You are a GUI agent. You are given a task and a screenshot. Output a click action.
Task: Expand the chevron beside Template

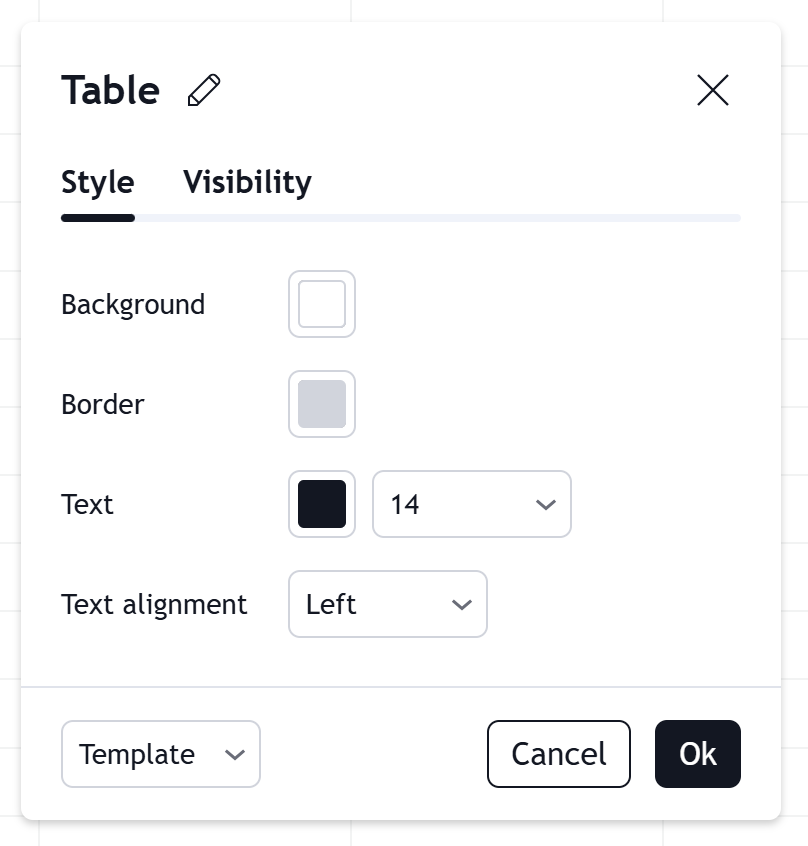point(235,754)
